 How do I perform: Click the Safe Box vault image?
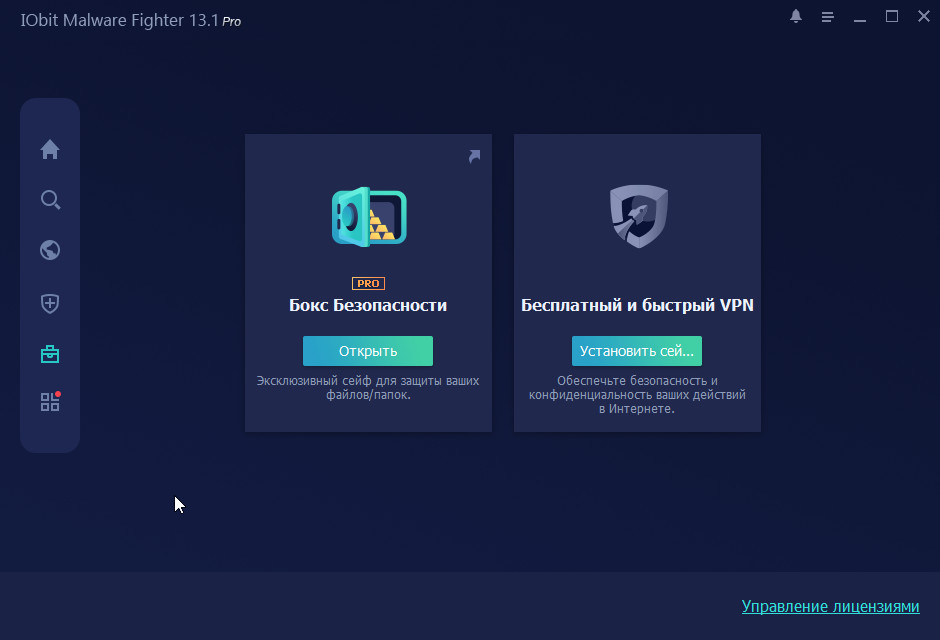click(368, 216)
